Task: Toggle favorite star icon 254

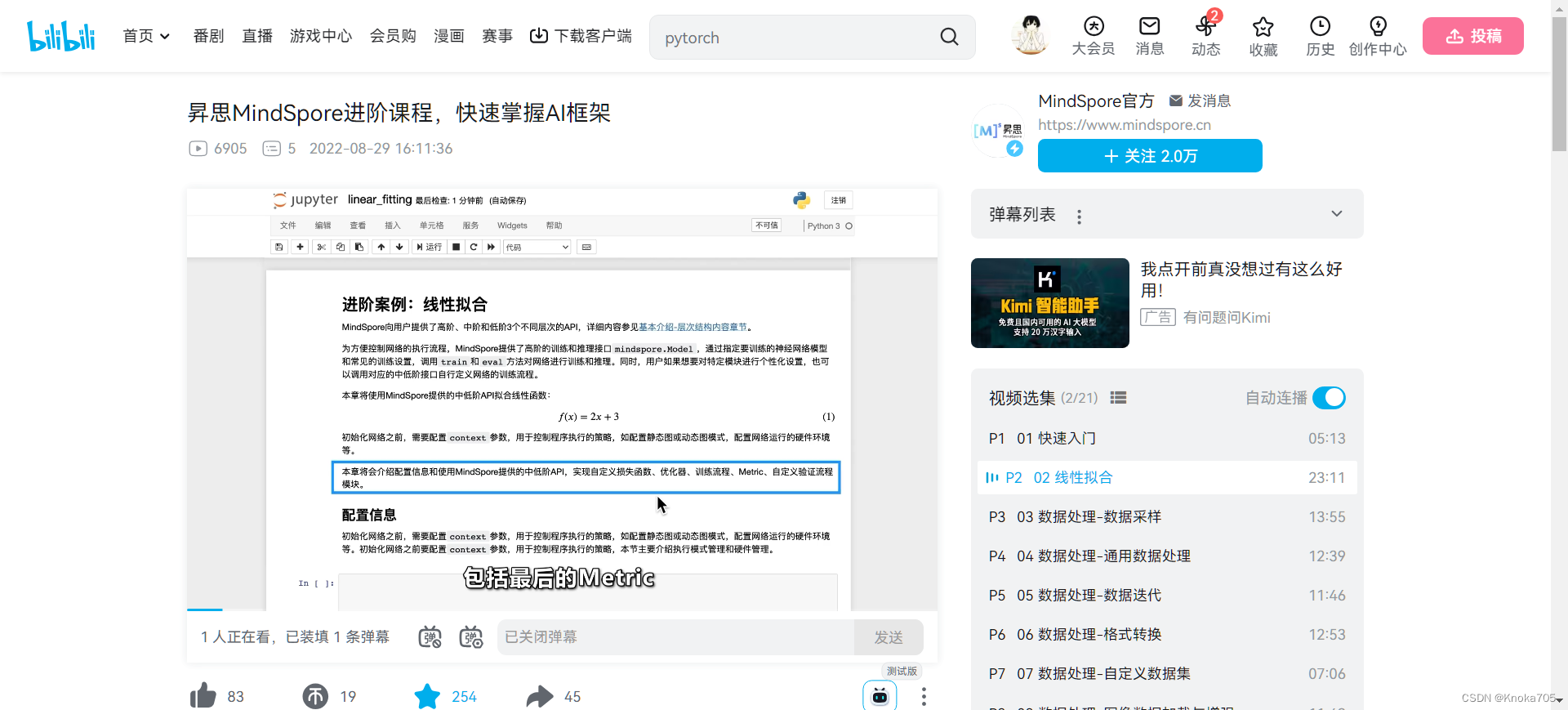Action: [445, 696]
